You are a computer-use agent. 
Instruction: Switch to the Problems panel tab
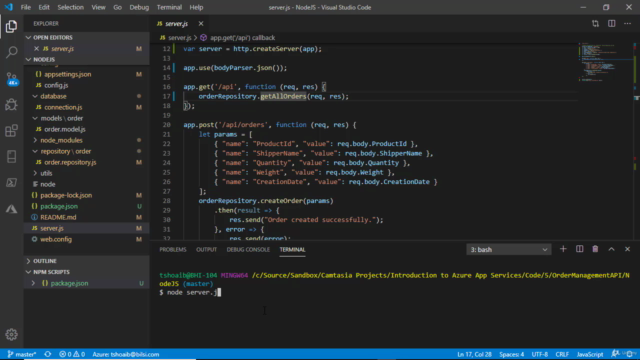click(x=173, y=249)
